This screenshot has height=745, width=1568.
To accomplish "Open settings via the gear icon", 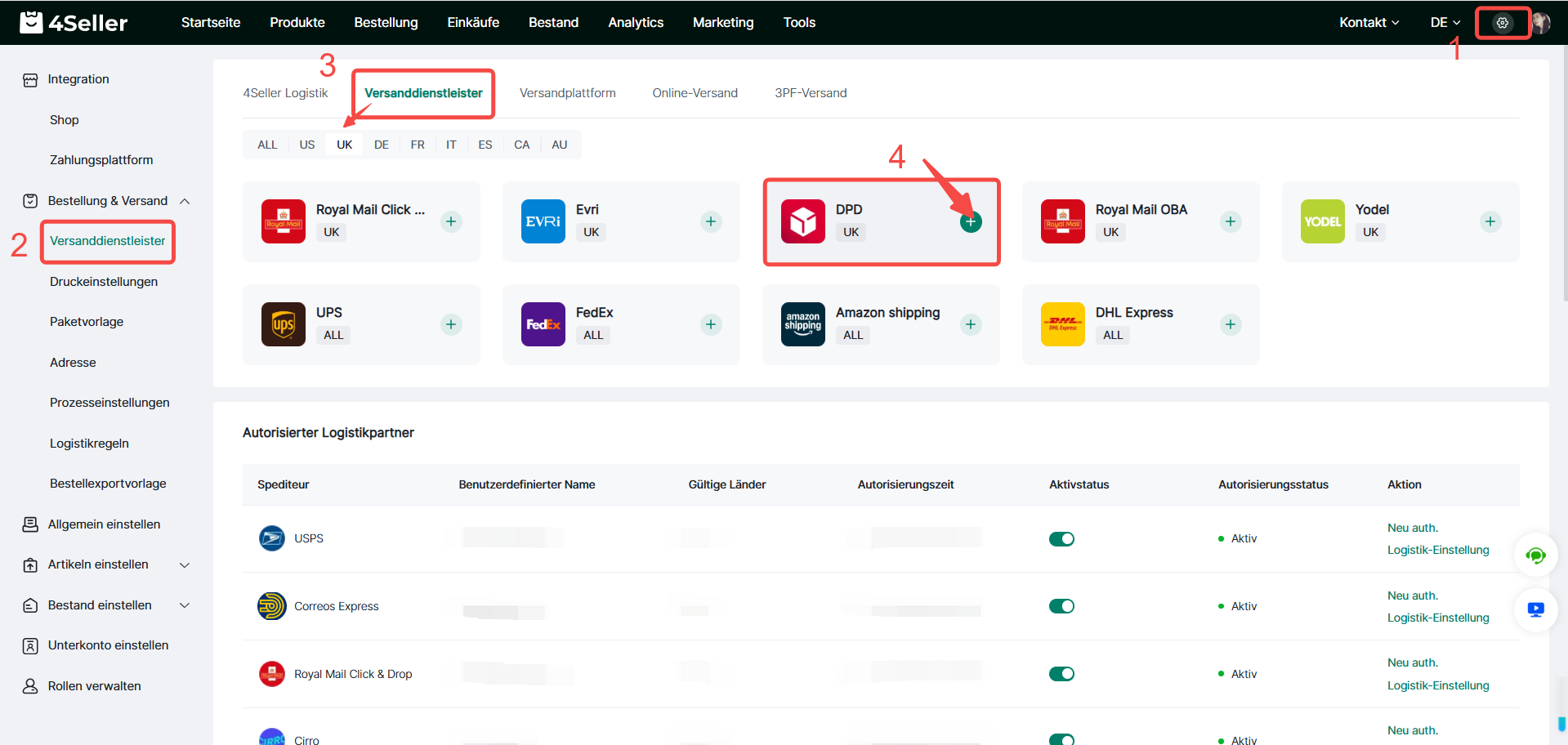I will (x=1502, y=23).
